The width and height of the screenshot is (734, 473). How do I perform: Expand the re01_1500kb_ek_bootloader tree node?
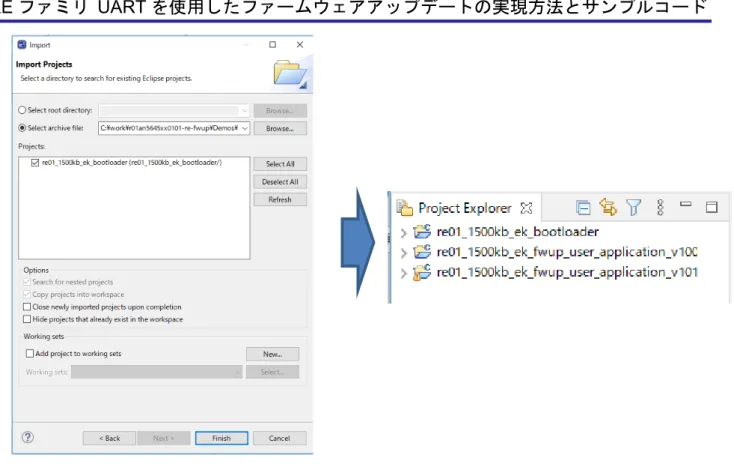click(x=404, y=232)
